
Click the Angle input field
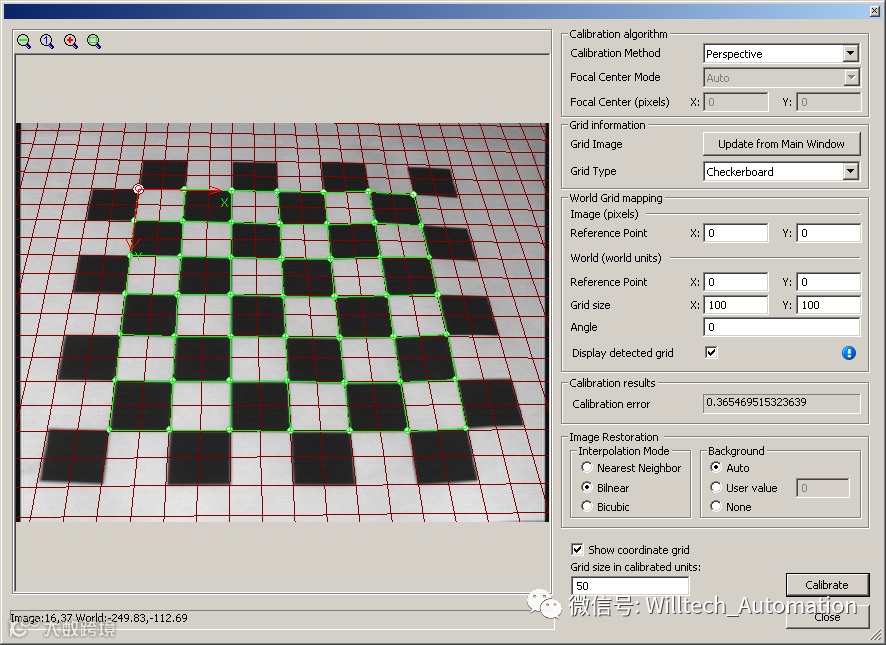coord(781,327)
